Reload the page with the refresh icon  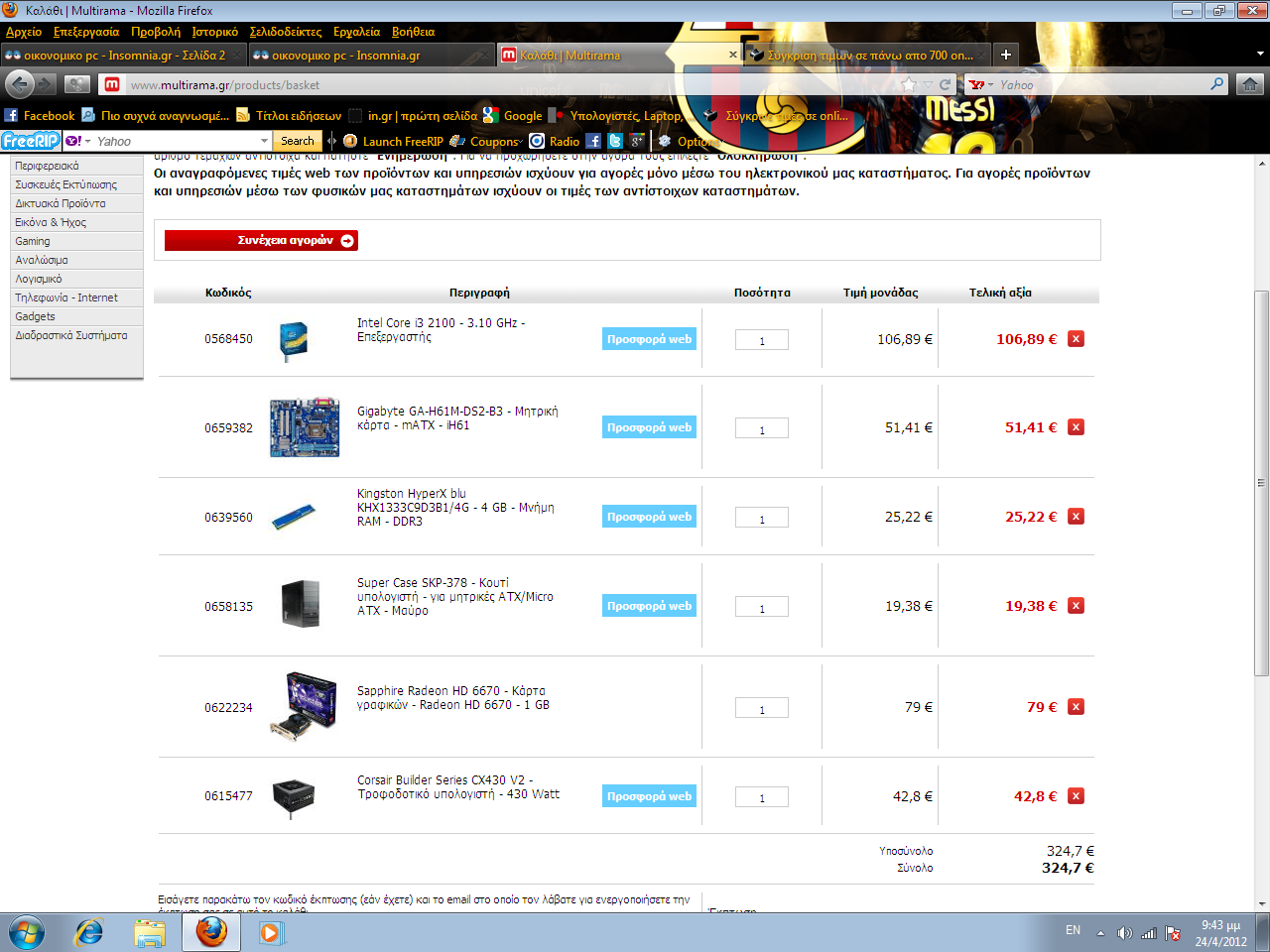point(946,84)
